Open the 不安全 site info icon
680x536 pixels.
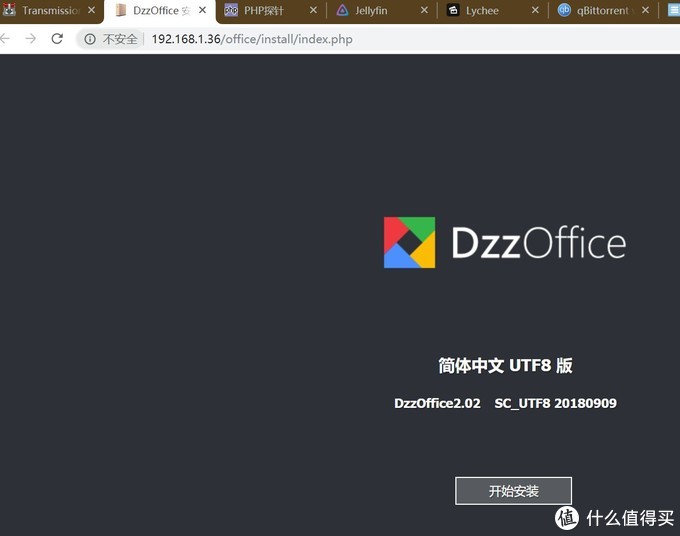point(90,39)
